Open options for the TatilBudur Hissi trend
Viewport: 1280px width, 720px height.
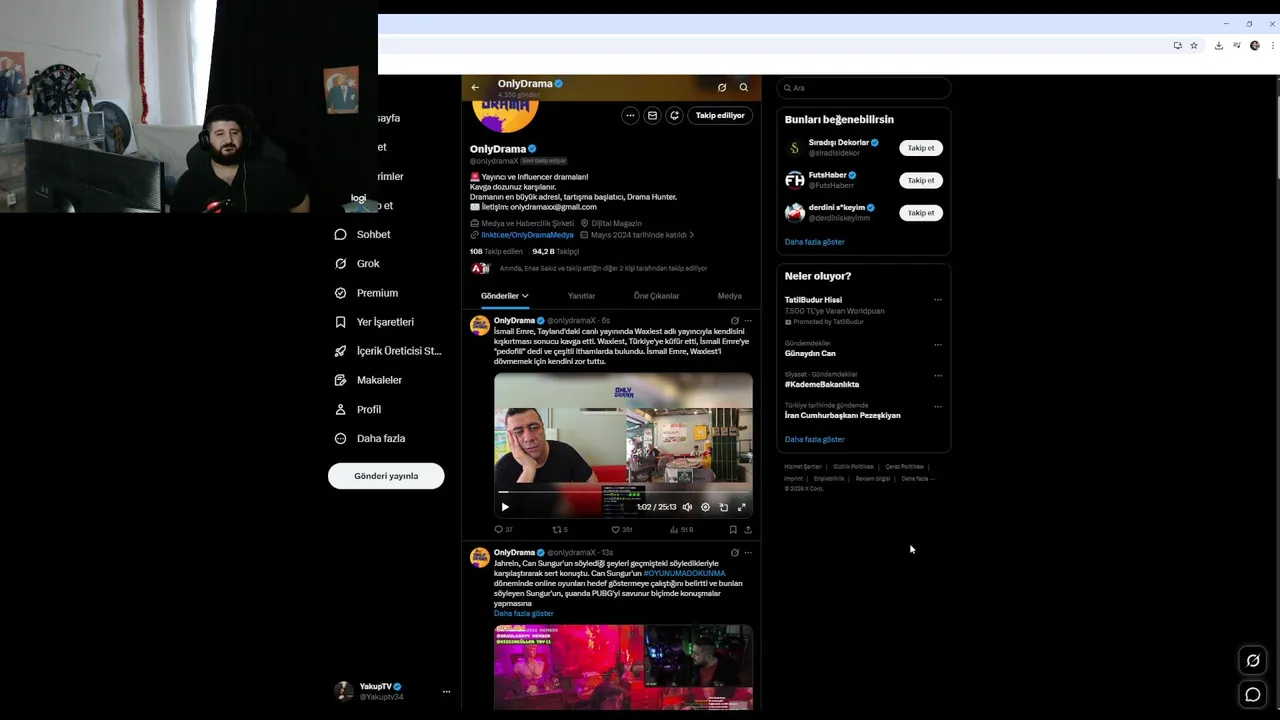pyautogui.click(x=938, y=300)
